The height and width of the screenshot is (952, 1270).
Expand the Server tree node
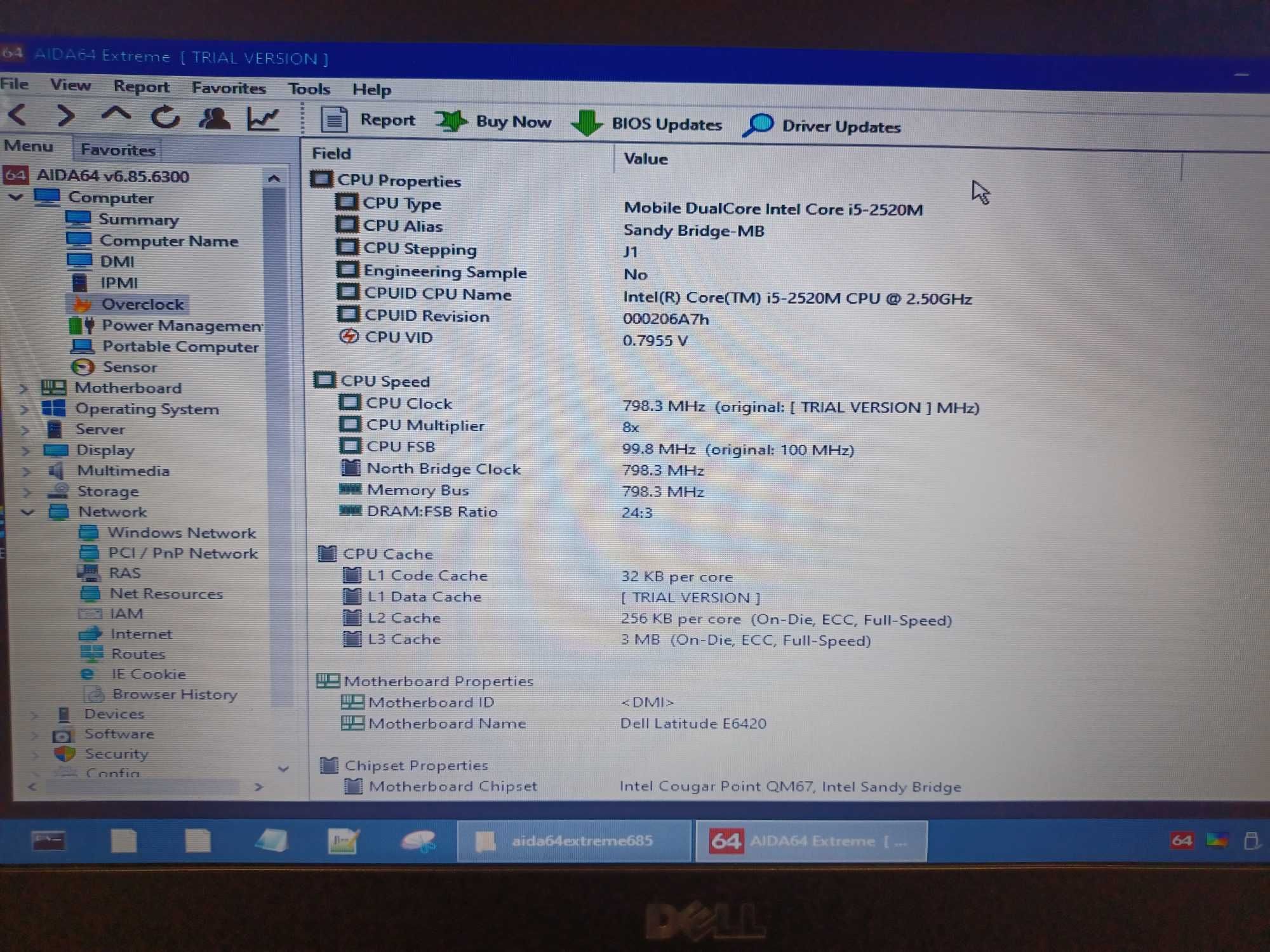point(25,430)
